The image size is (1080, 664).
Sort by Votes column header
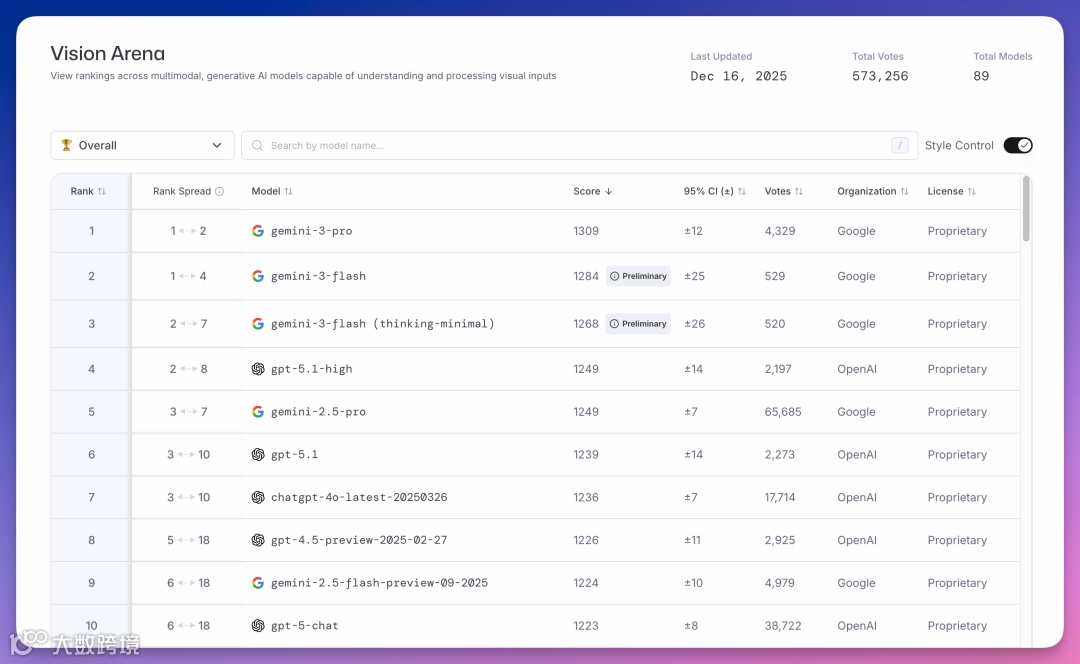[784, 191]
